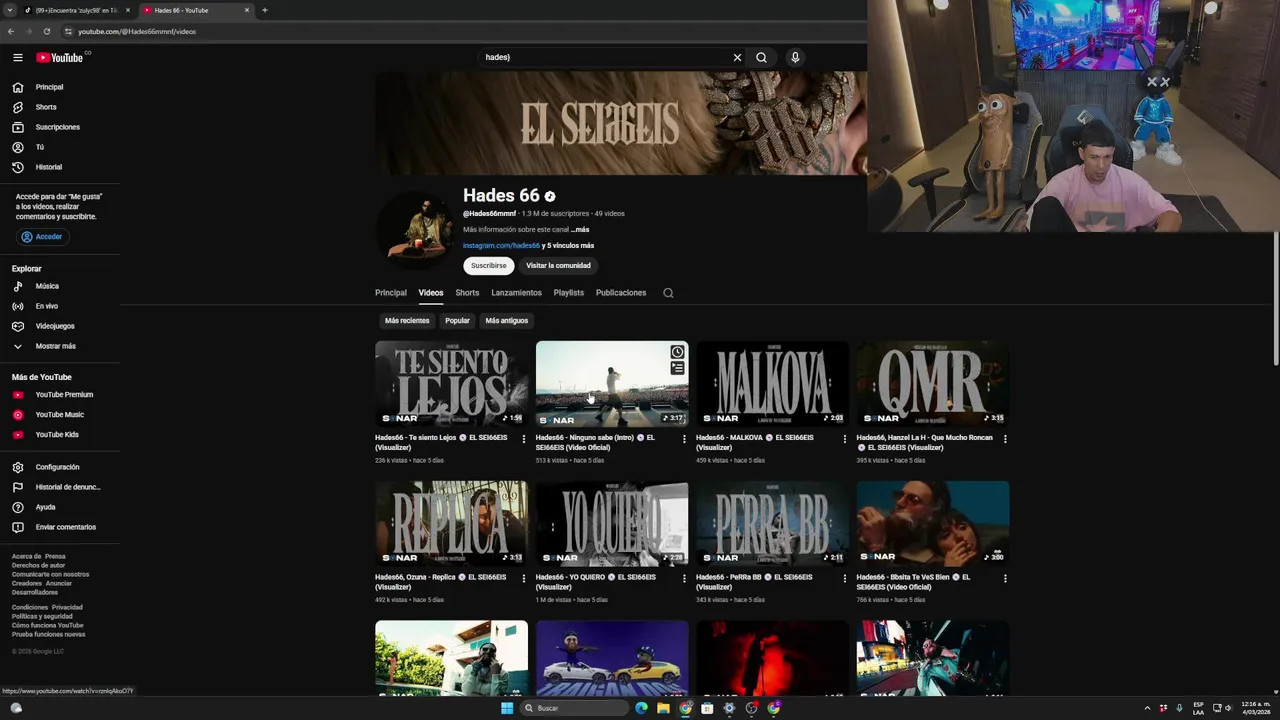Image resolution: width=1280 pixels, height=720 pixels.
Task: Go to the YouTube logo home
Action: pyautogui.click(x=61, y=58)
